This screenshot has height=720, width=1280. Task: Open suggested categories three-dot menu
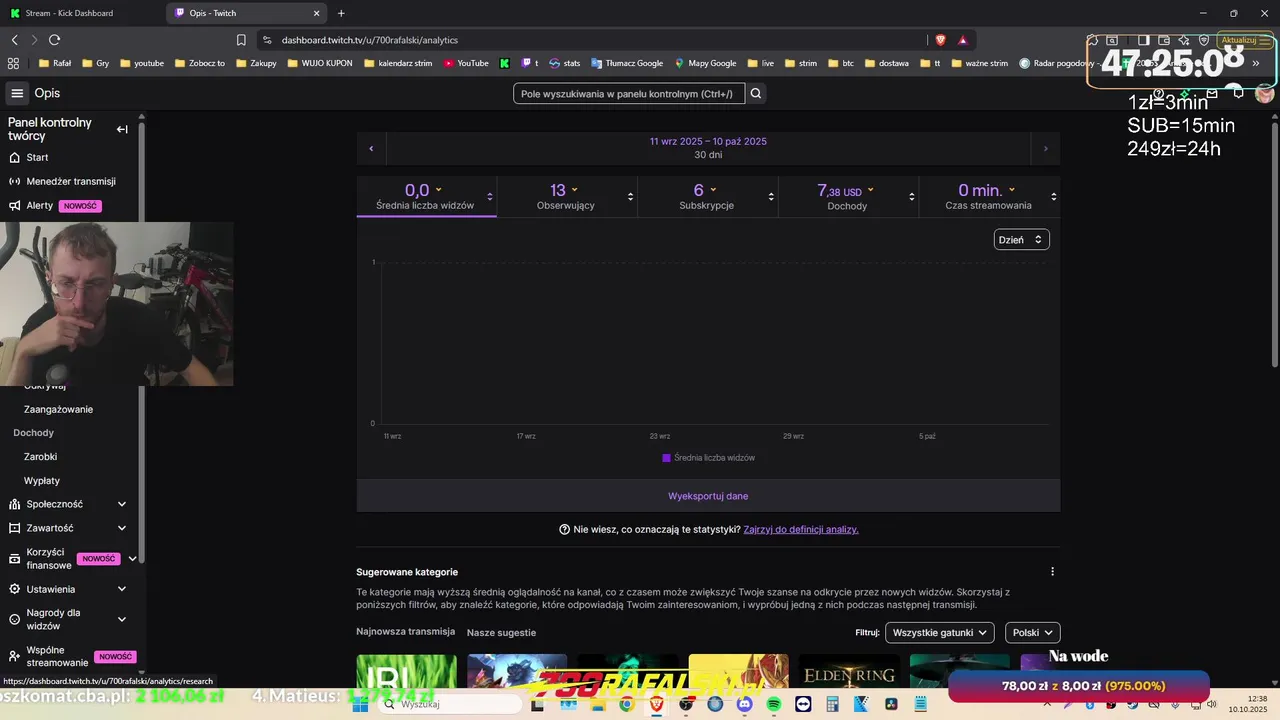point(1052,572)
